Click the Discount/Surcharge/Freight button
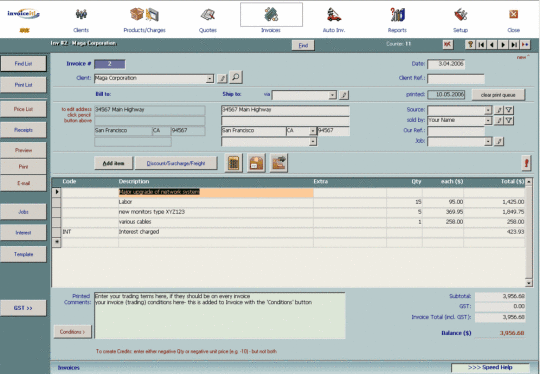The height and width of the screenshot is (374, 540). (x=176, y=163)
